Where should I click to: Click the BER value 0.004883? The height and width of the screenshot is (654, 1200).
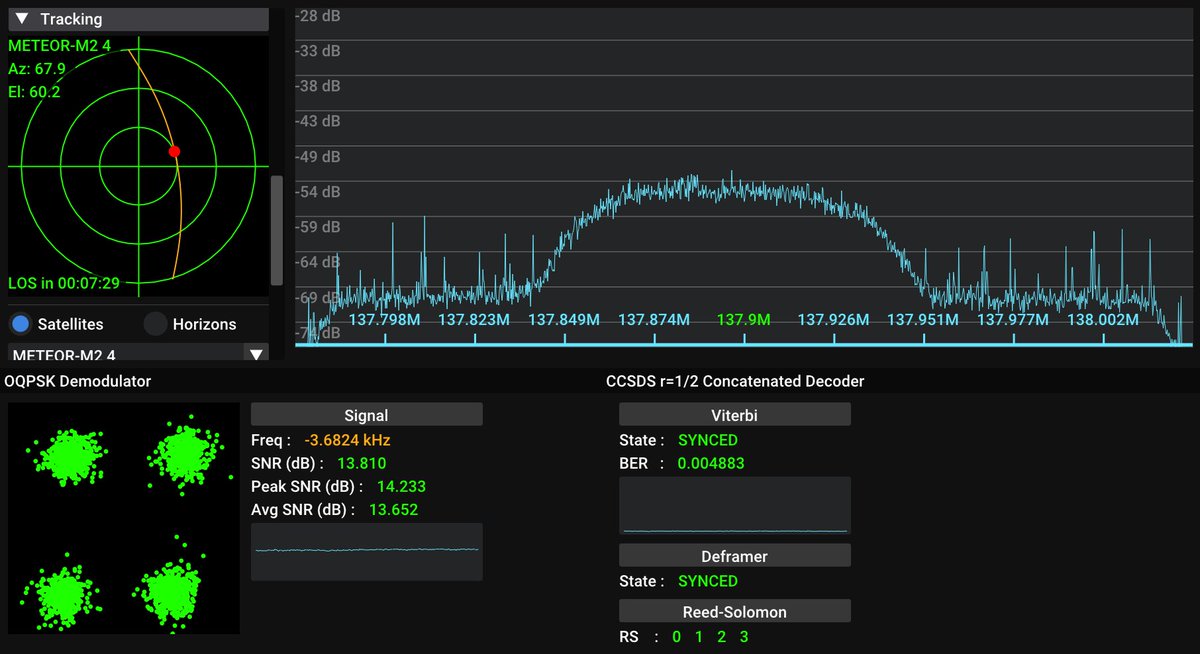pyautogui.click(x=711, y=463)
